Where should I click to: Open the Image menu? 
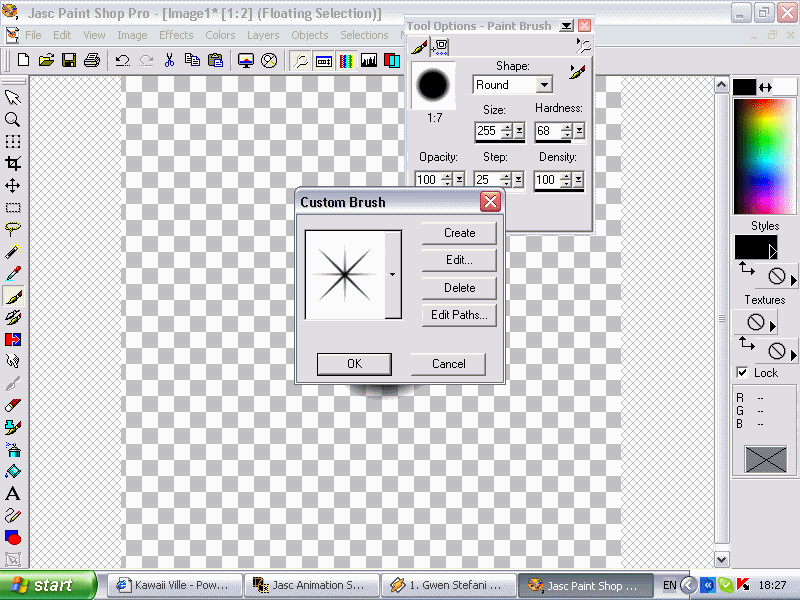[x=132, y=35]
